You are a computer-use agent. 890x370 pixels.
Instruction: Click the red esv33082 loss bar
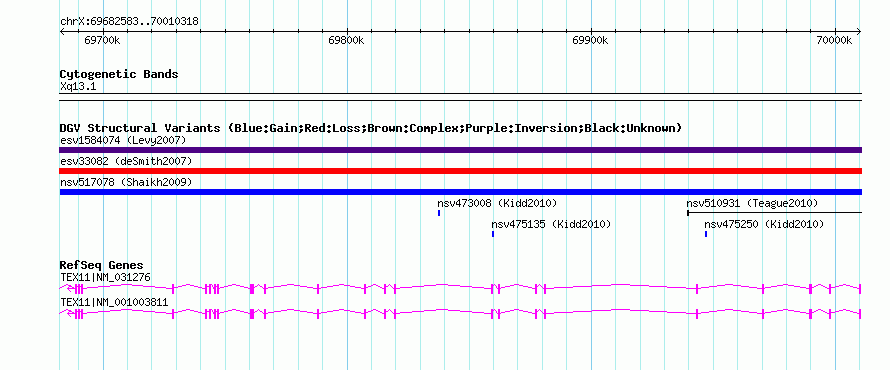460,171
